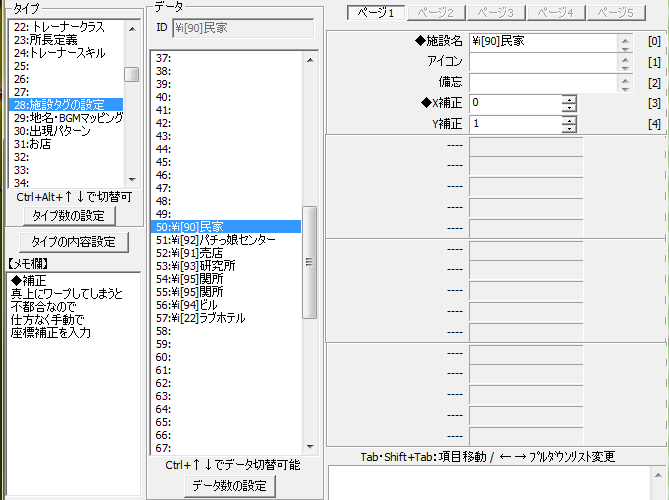Click down spinner of 備忘 field
The image size is (669, 500).
(625, 89)
